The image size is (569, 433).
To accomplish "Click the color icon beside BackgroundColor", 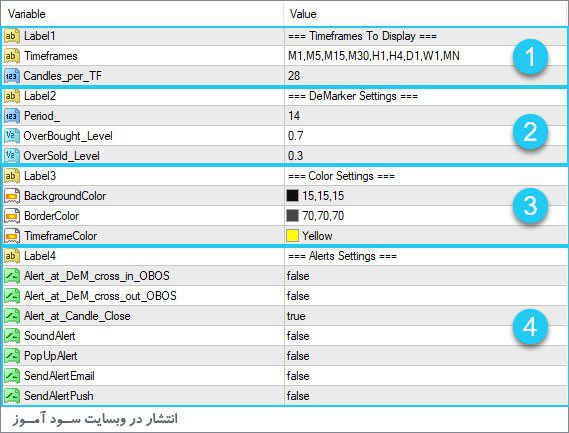I will tap(12, 196).
